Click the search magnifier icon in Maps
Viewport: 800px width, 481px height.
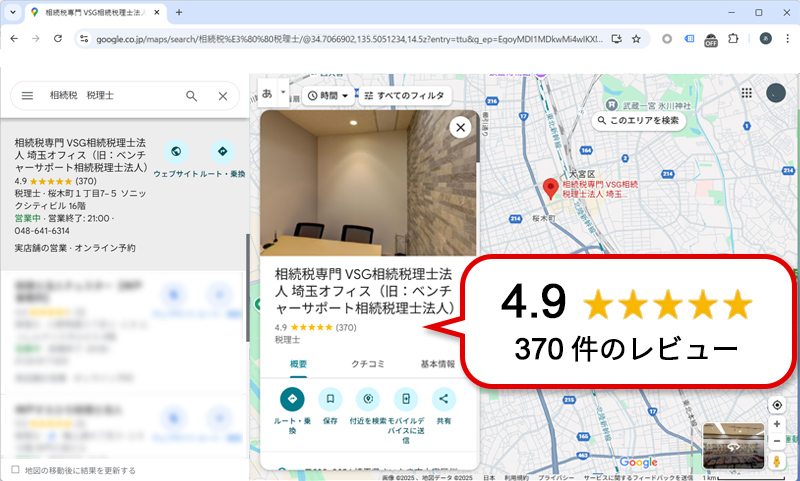pos(191,96)
